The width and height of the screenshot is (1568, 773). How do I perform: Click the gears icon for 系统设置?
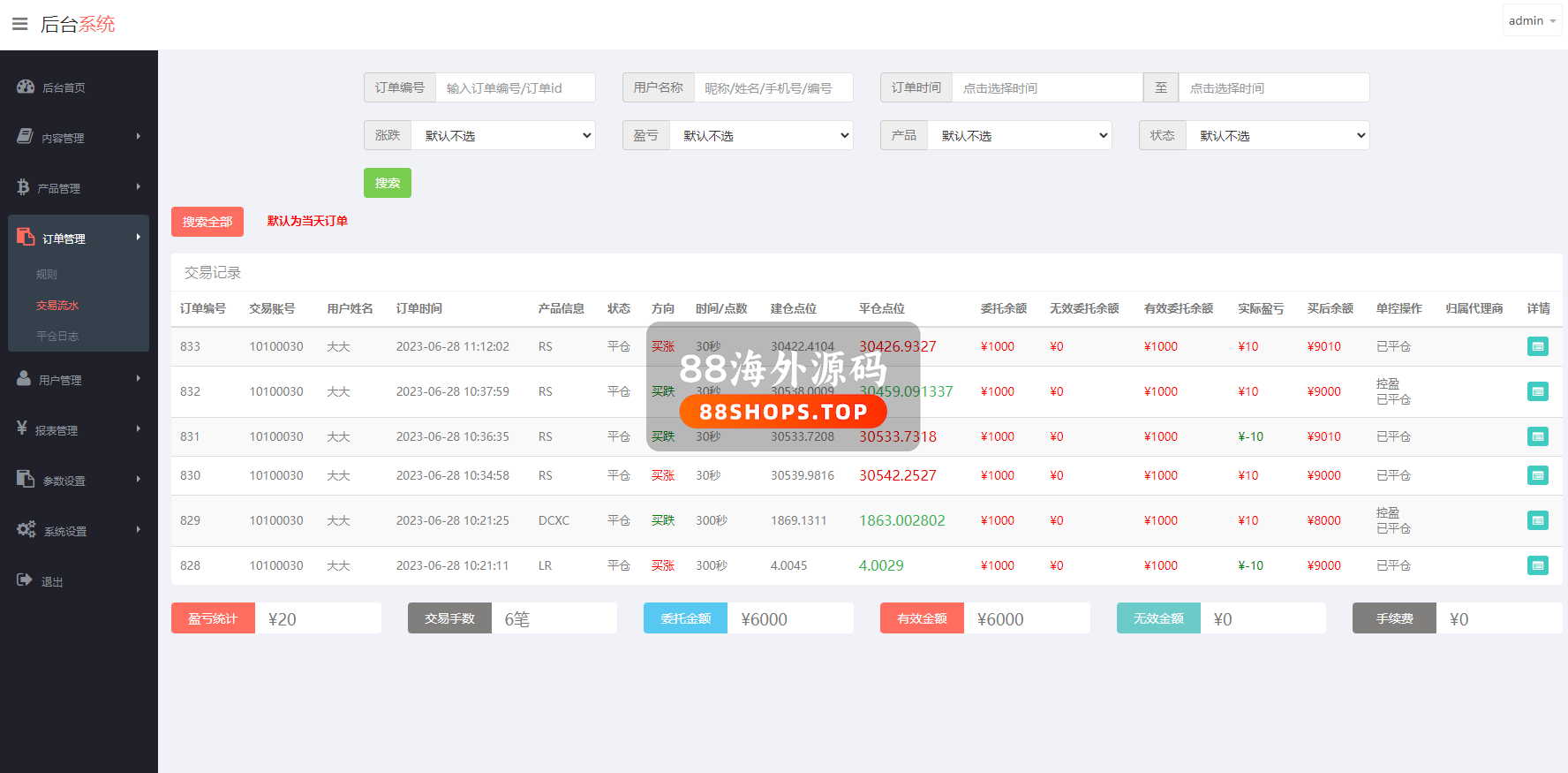[x=26, y=529]
